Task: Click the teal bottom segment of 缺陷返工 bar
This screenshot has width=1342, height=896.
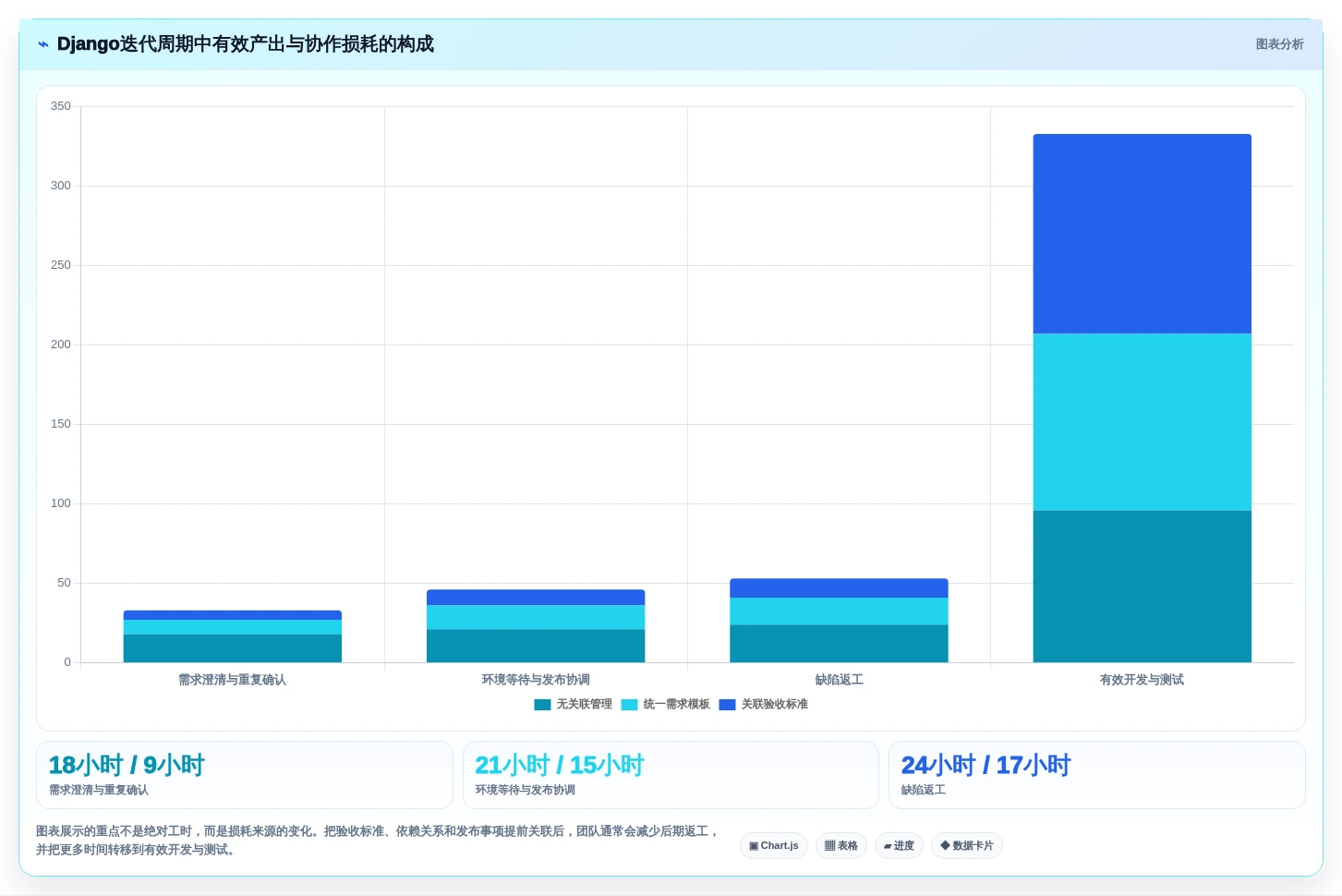Action: (839, 644)
